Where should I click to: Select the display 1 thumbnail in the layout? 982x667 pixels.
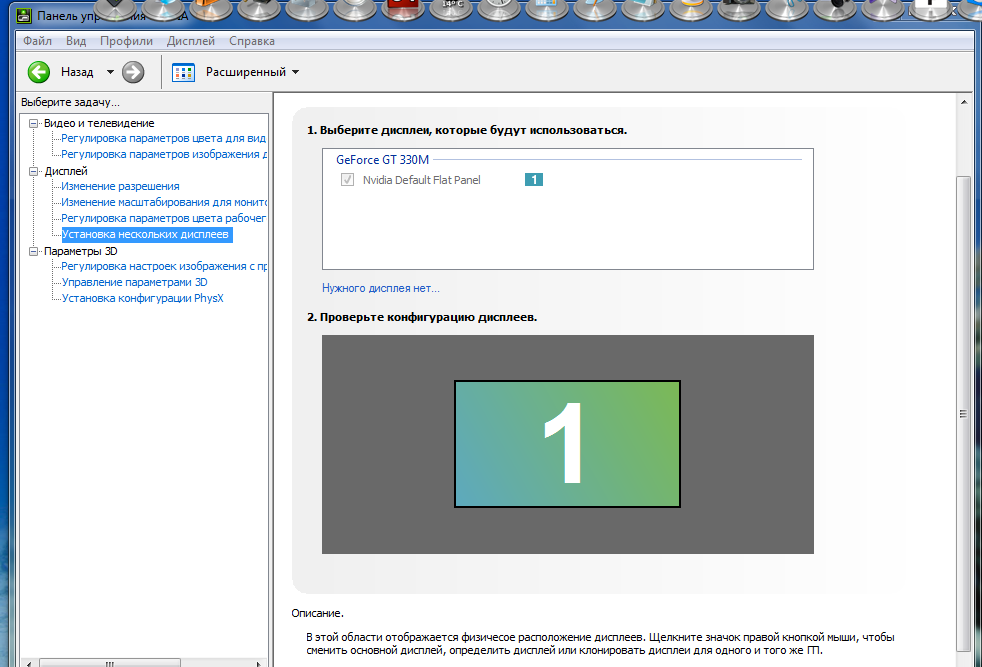coord(567,444)
